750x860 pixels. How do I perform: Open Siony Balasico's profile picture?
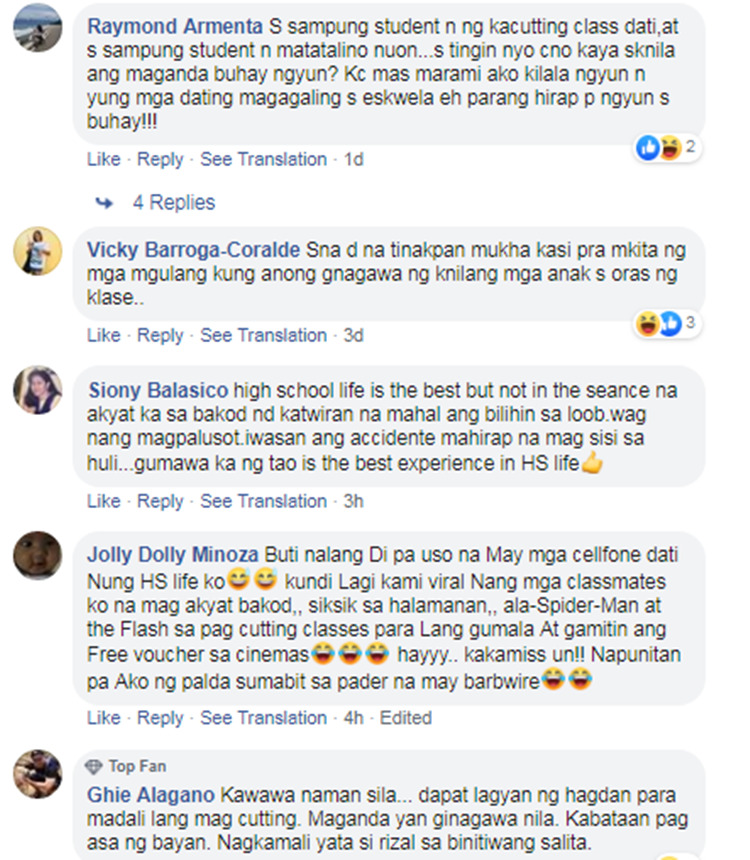(x=37, y=390)
